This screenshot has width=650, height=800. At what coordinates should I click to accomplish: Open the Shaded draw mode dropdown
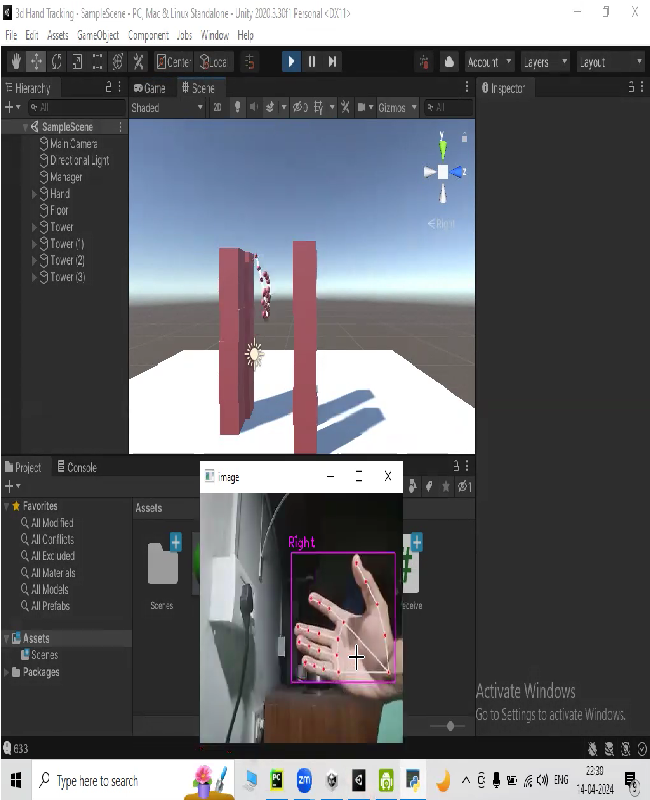pos(167,108)
